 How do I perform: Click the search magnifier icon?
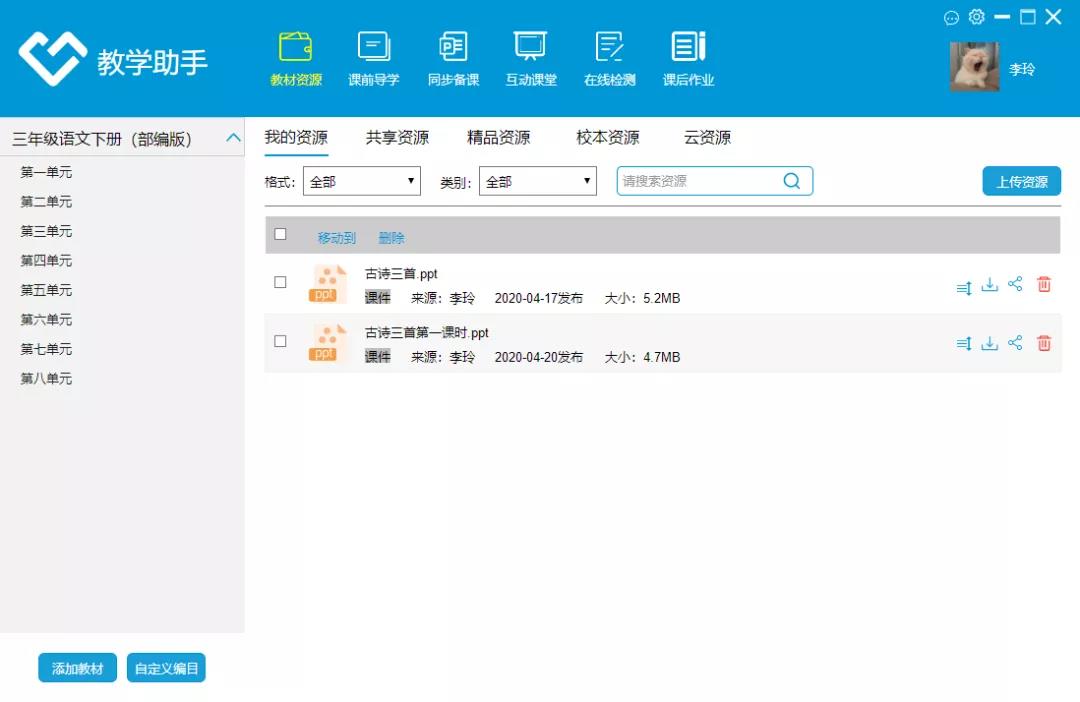click(792, 181)
